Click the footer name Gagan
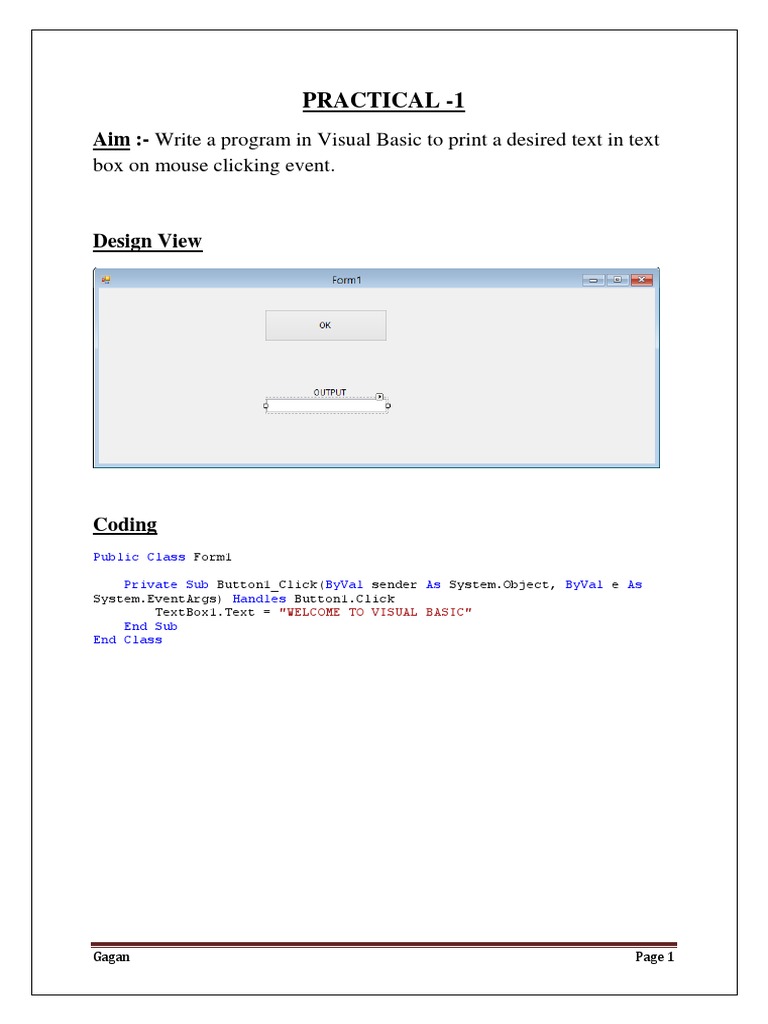The width and height of the screenshot is (768, 1024). [111, 957]
